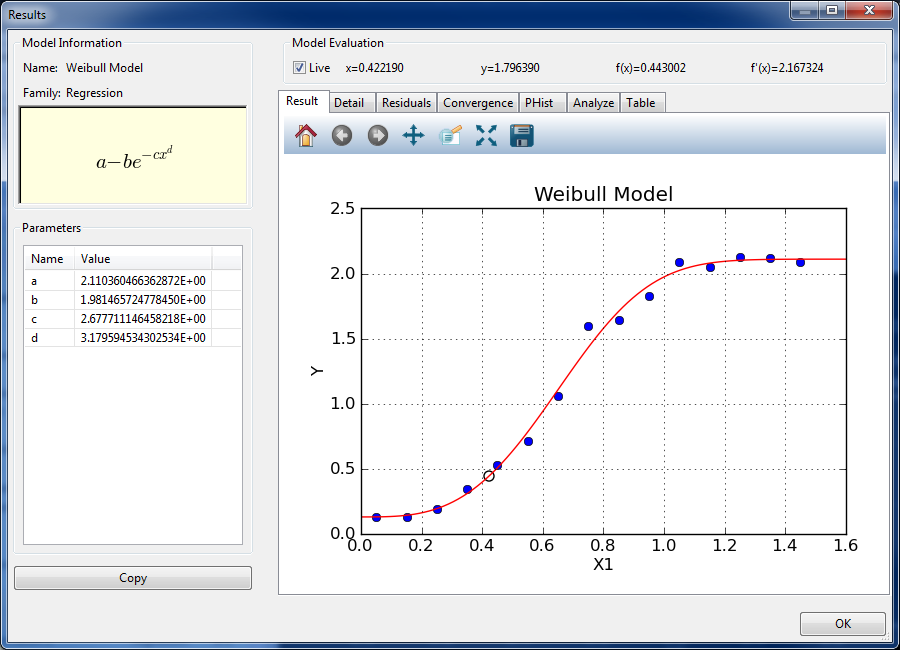Click the Family: Regression text
900x650 pixels.
click(73, 93)
